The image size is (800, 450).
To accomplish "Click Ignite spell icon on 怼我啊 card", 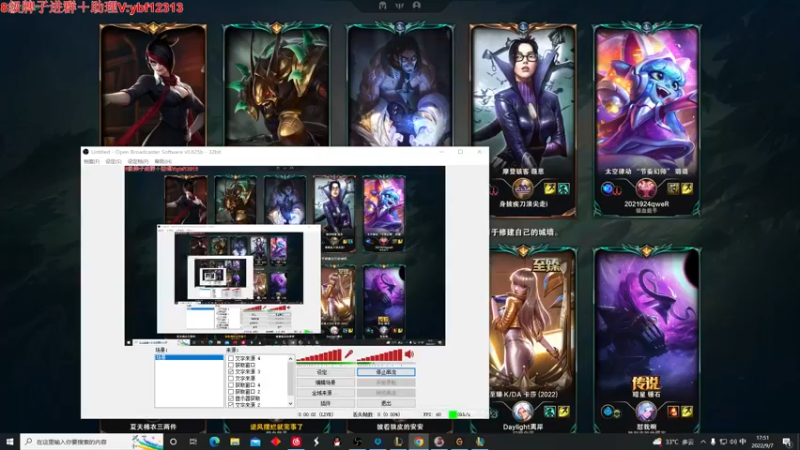I will pos(673,411).
